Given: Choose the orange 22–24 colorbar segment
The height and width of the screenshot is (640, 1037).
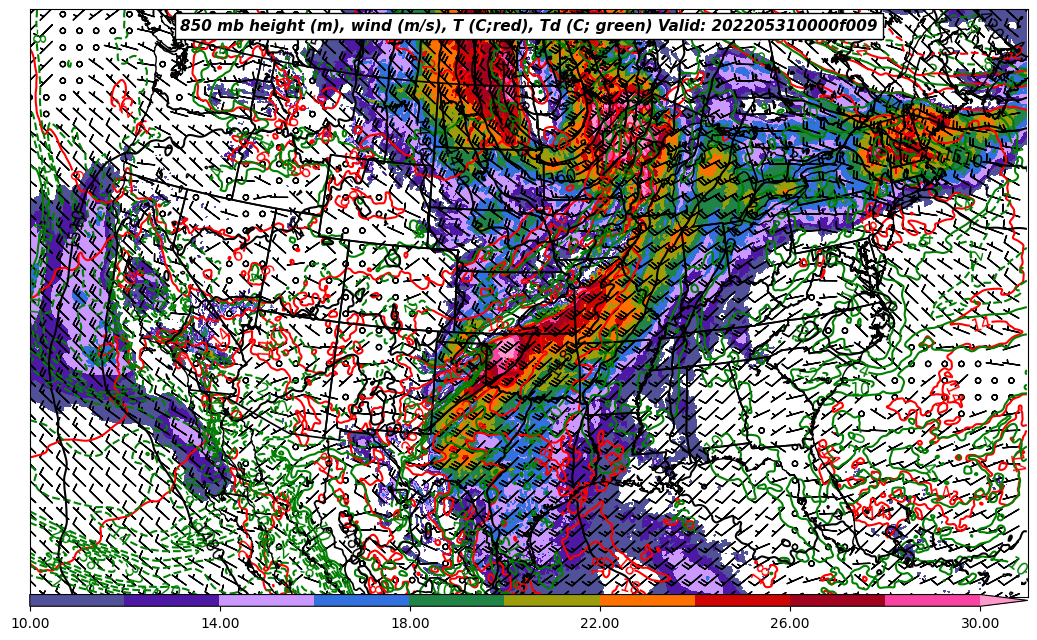Looking at the screenshot, I should [647, 601].
